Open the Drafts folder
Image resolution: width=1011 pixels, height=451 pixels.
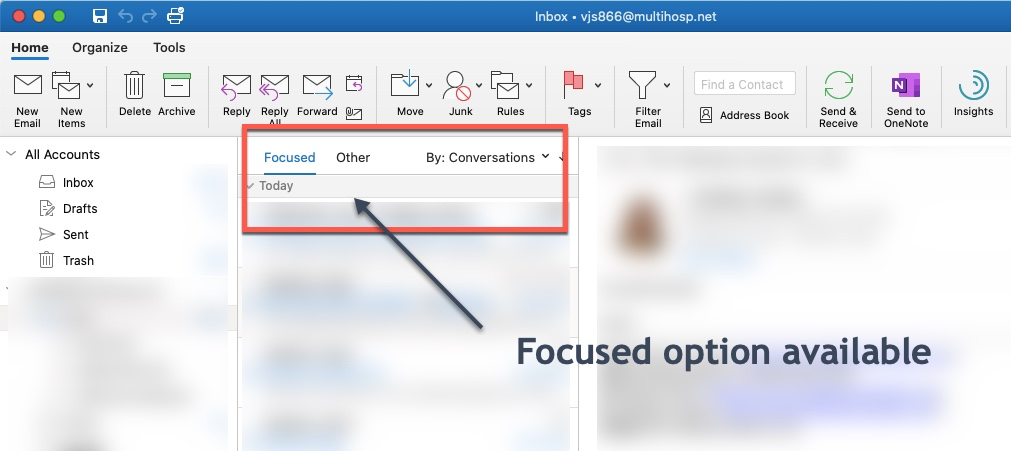point(68,208)
